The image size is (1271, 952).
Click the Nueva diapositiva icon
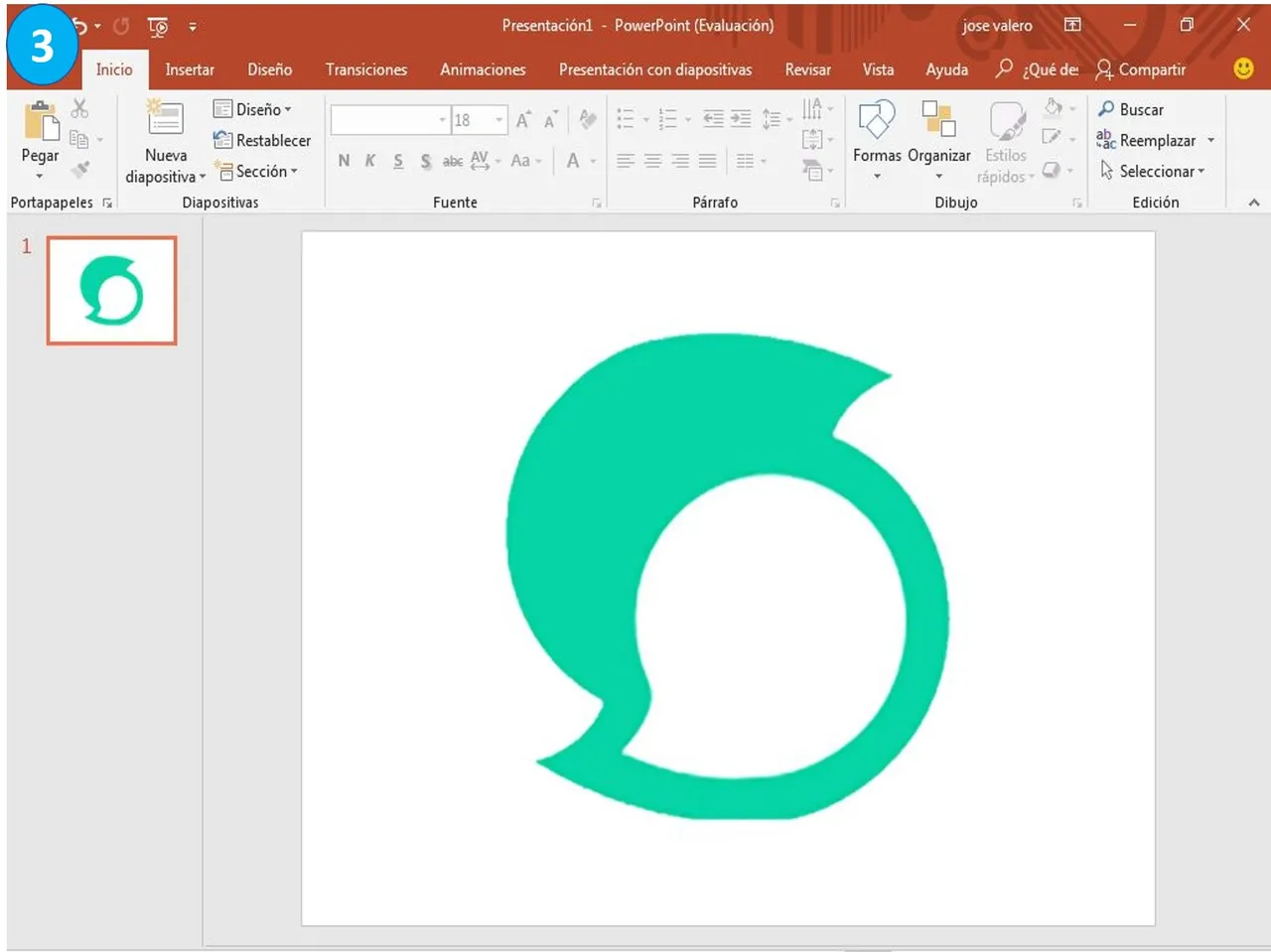[165, 118]
